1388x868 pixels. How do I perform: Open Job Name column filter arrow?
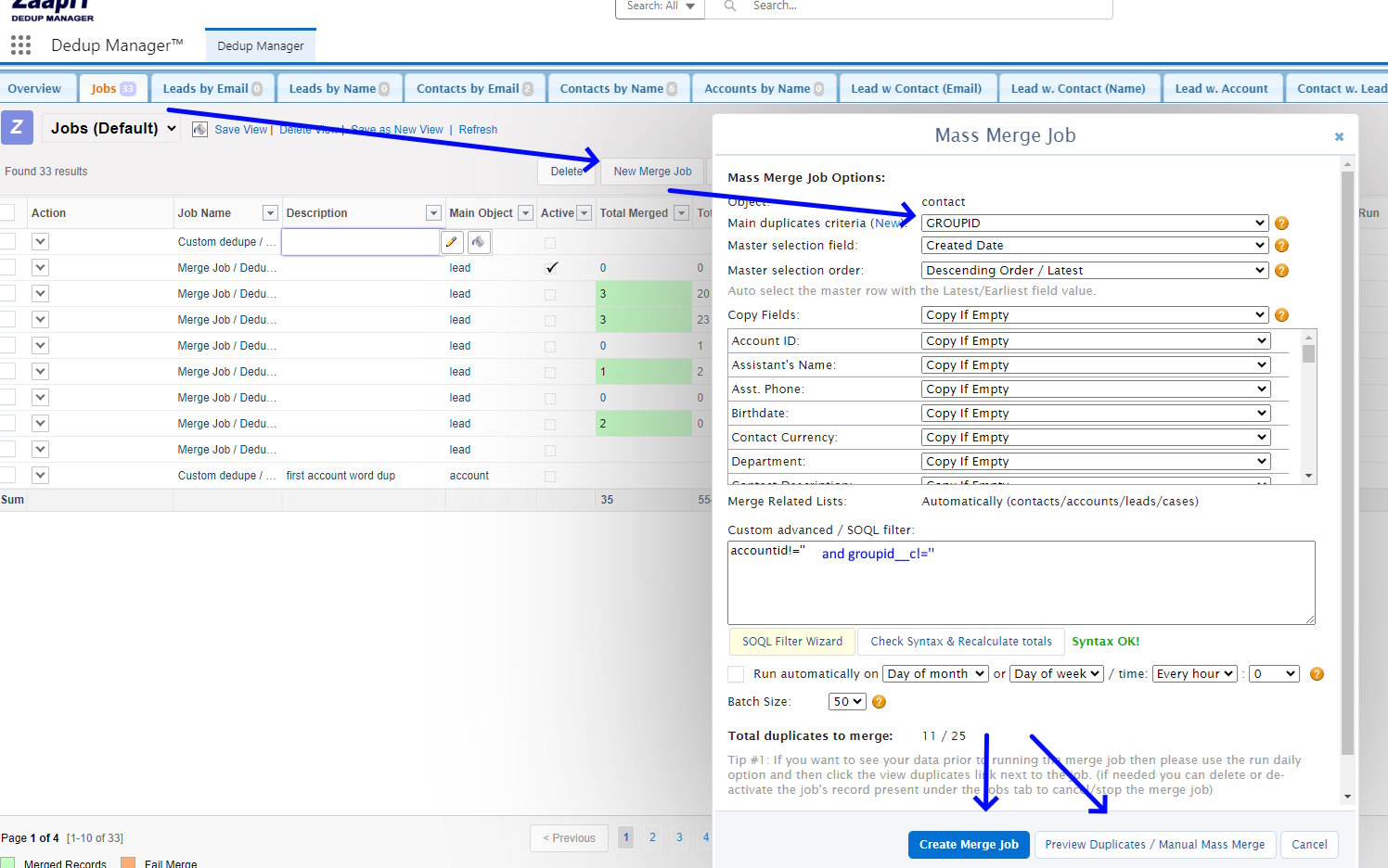270,213
